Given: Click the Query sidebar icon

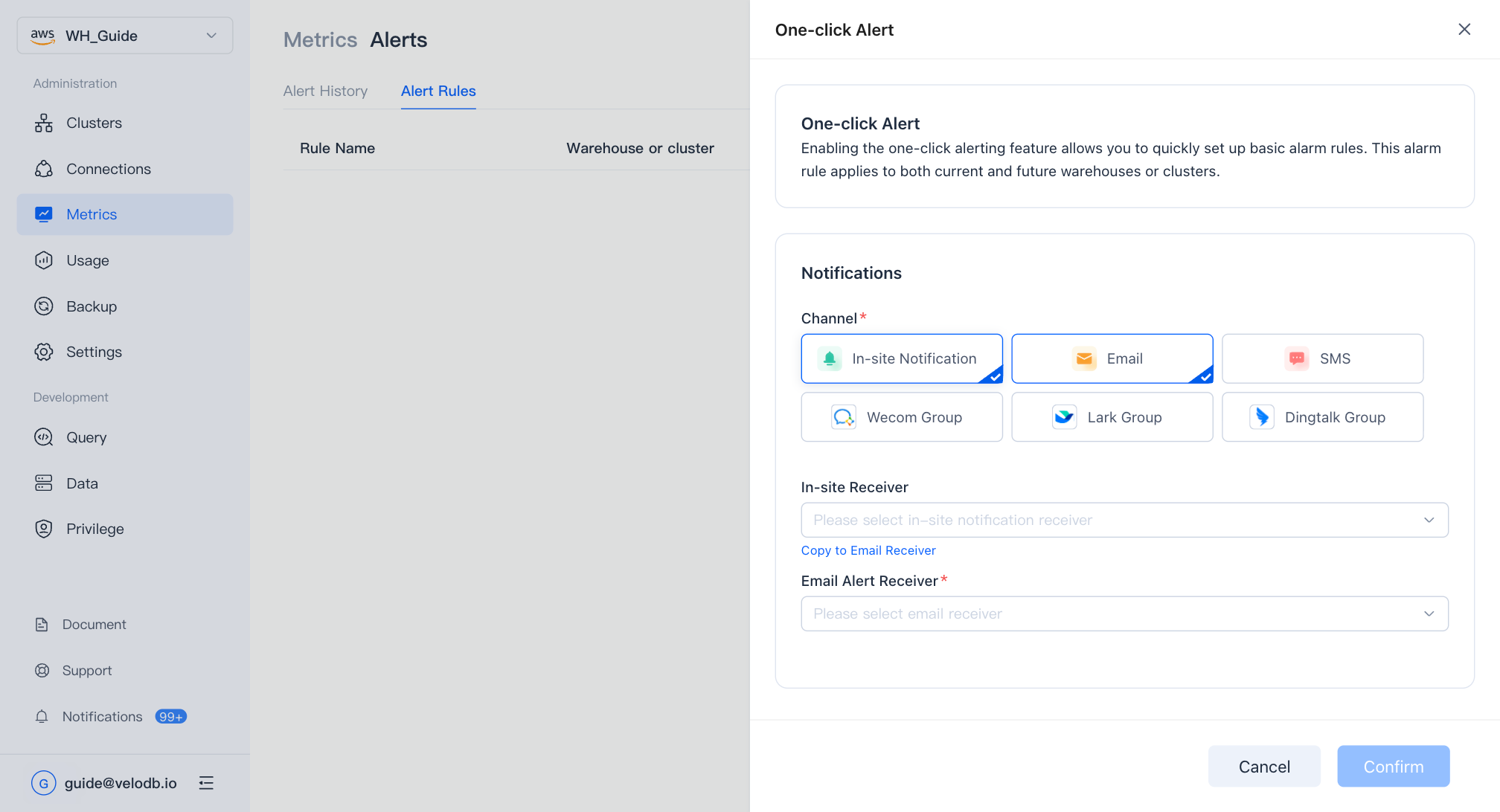Looking at the screenshot, I should [x=44, y=437].
